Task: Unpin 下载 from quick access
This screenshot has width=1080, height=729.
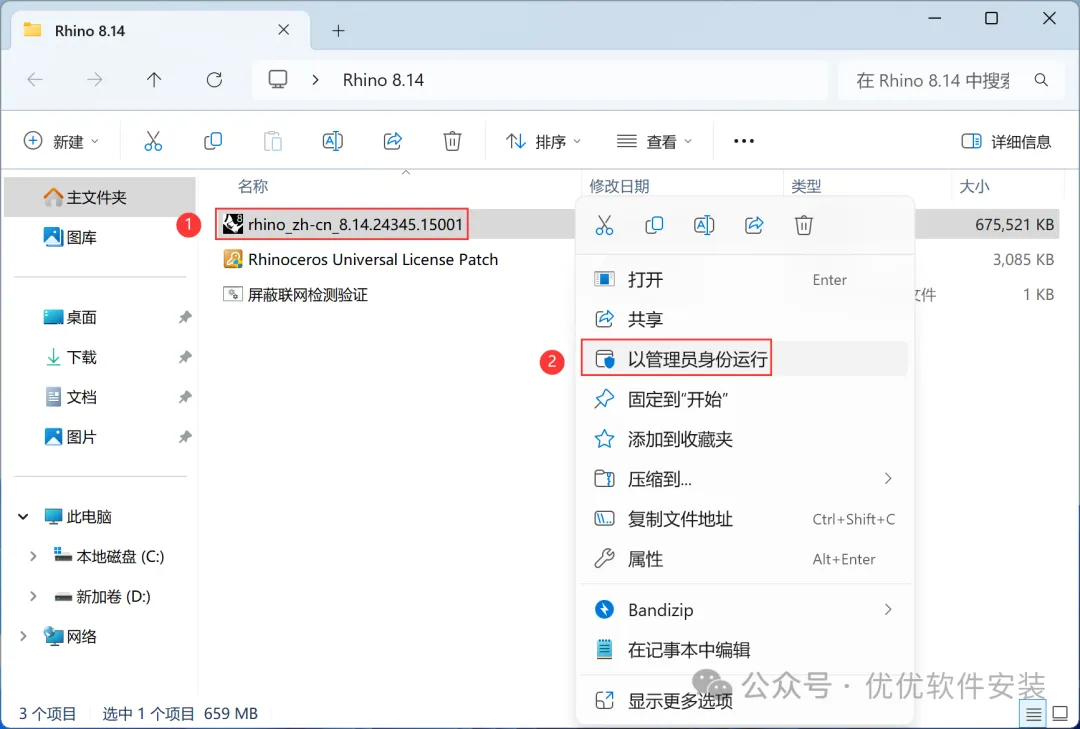Action: point(185,357)
